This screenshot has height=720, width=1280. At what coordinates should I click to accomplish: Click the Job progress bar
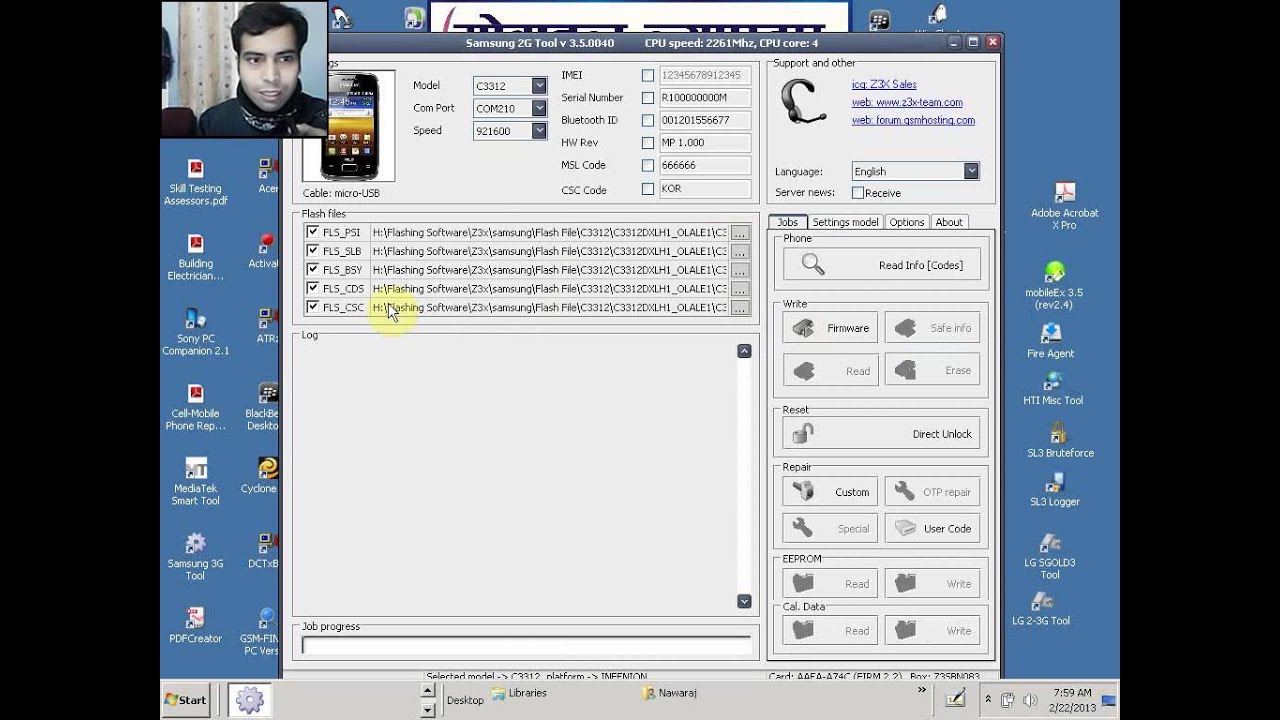coord(526,646)
